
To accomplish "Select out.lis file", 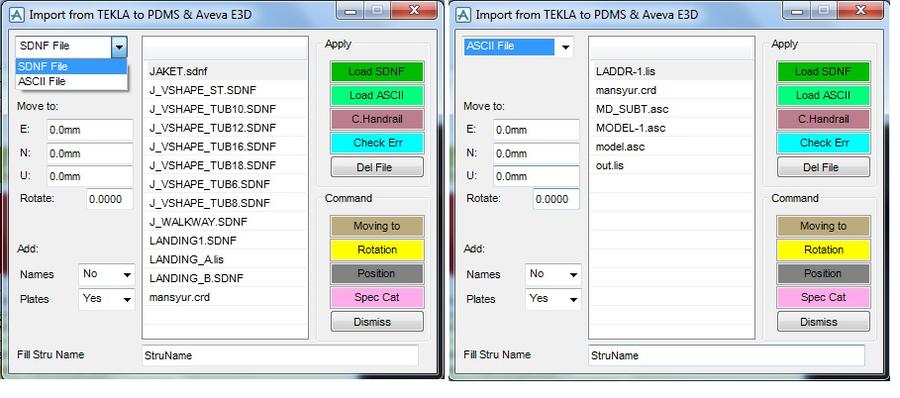I will pyautogui.click(x=672, y=165).
